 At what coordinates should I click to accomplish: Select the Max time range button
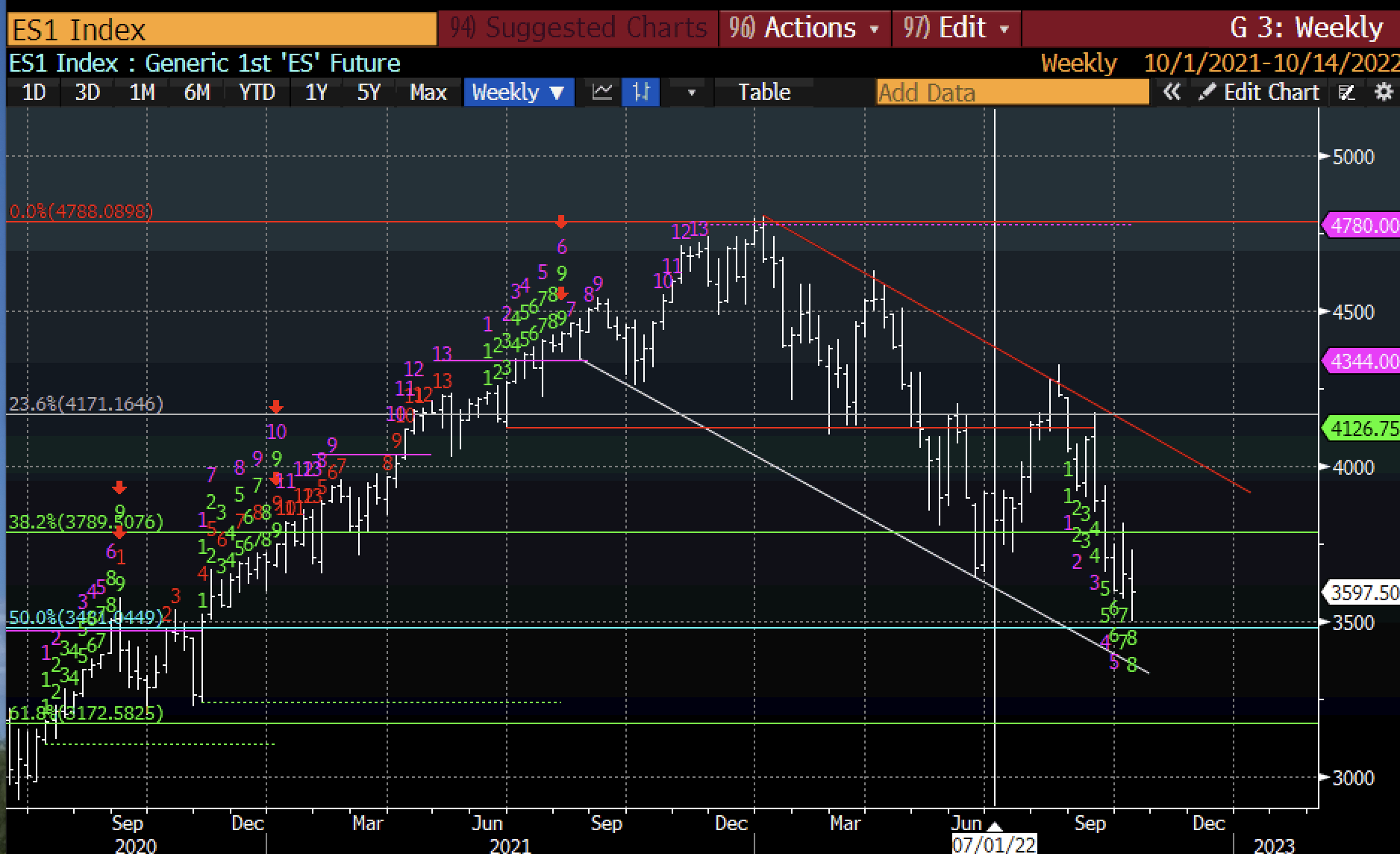click(x=428, y=93)
